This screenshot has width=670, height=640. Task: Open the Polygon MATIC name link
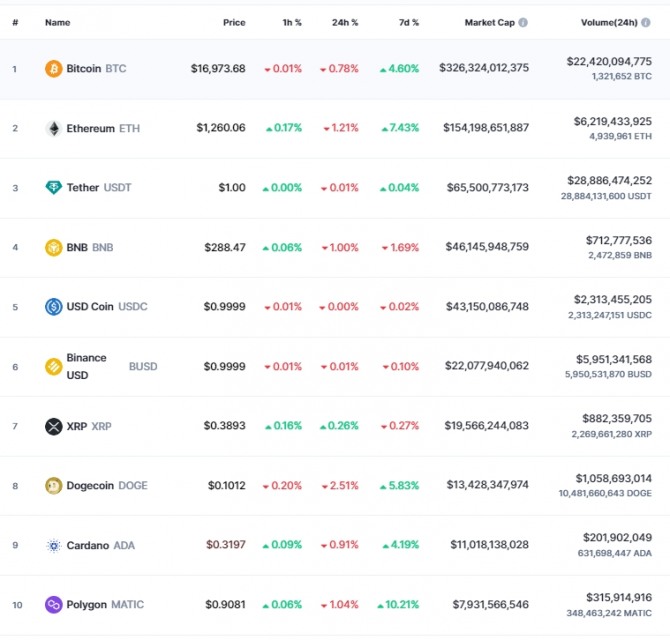point(104,605)
